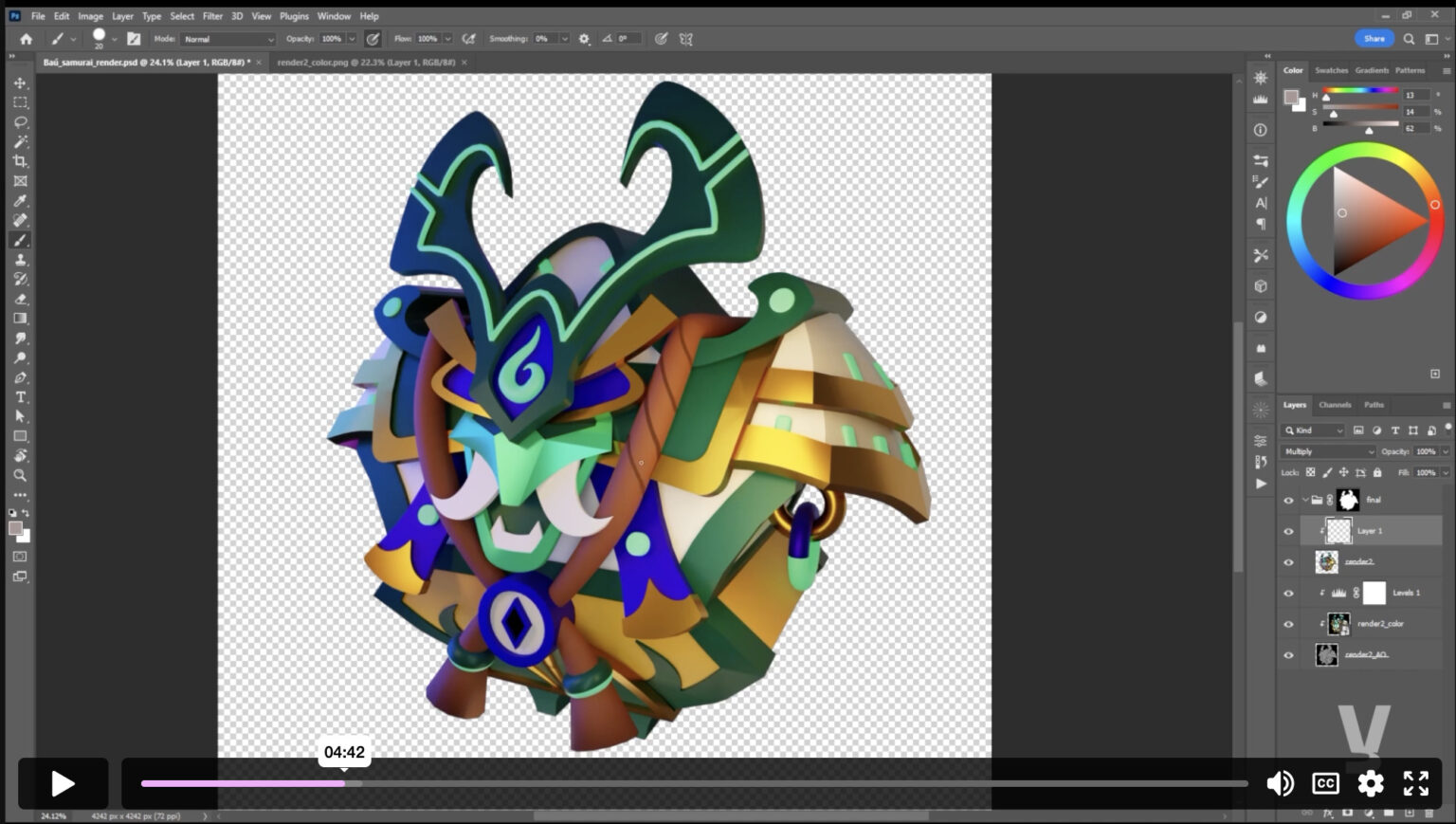Switch to the Channels tab

1335,405
